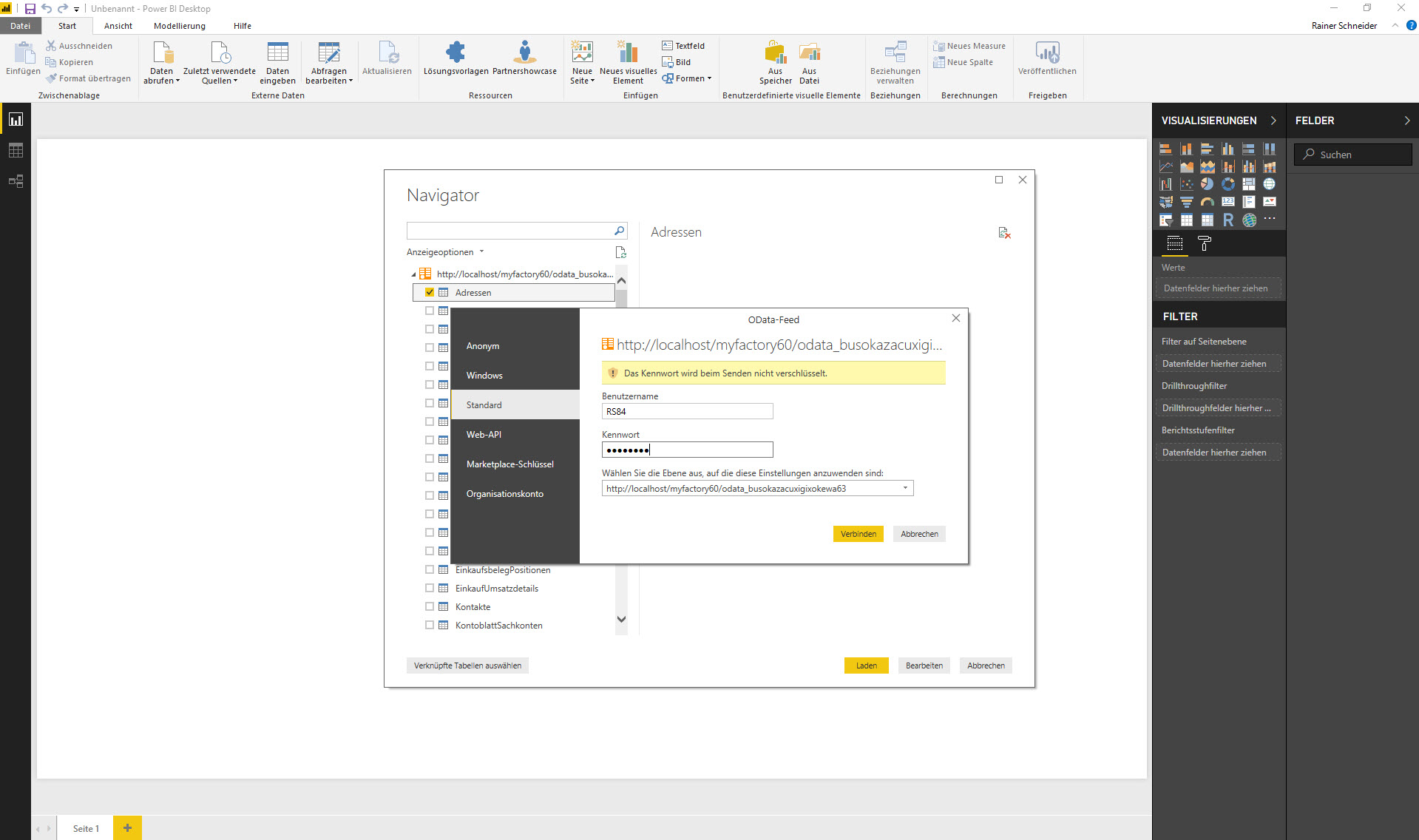
Task: Check the EinkaufsbelegPositionen checkbox
Action: [430, 570]
